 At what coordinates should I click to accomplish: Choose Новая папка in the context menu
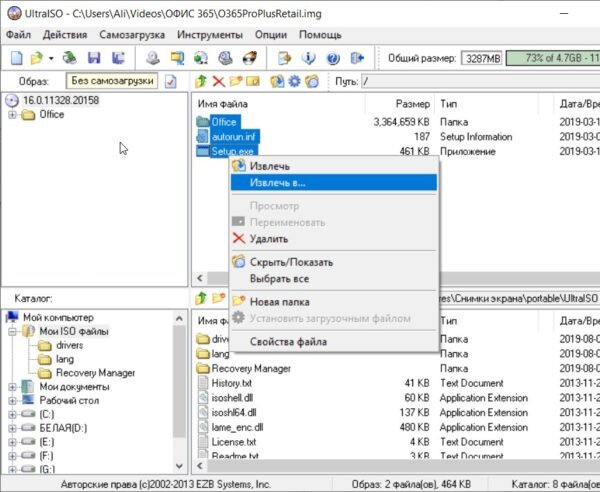(x=334, y=302)
